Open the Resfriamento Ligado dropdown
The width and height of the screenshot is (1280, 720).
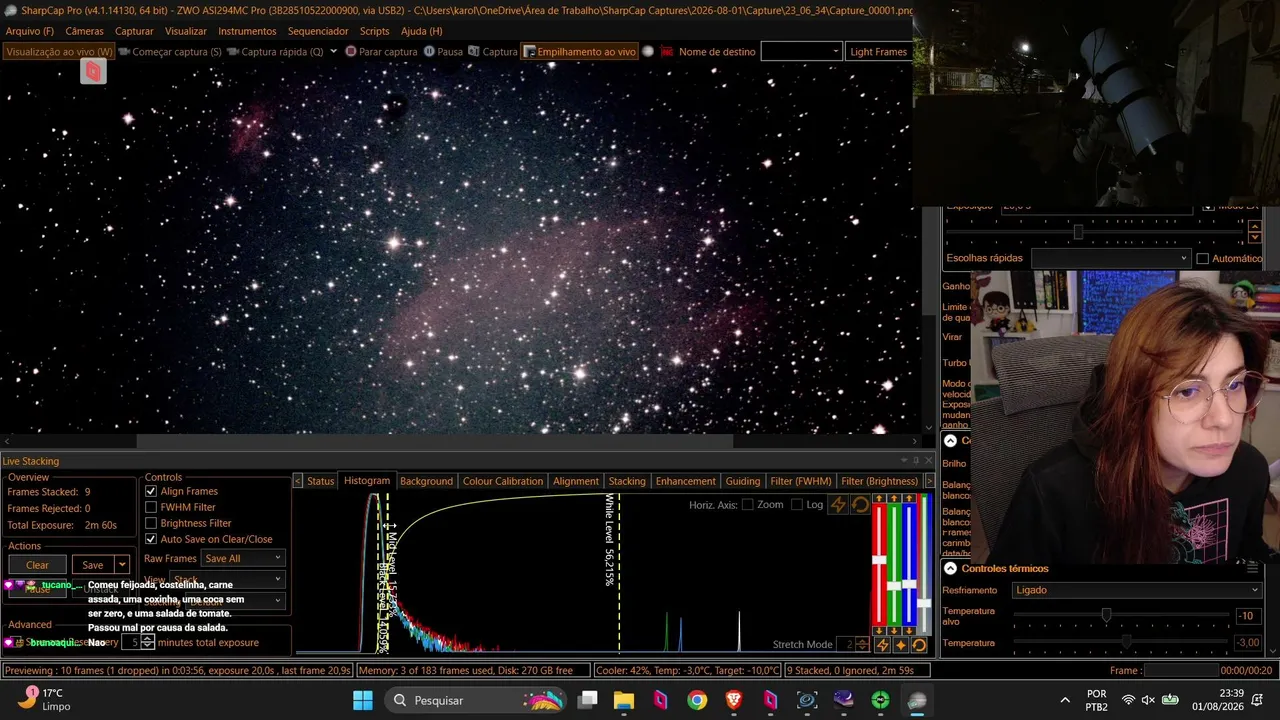(1137, 590)
